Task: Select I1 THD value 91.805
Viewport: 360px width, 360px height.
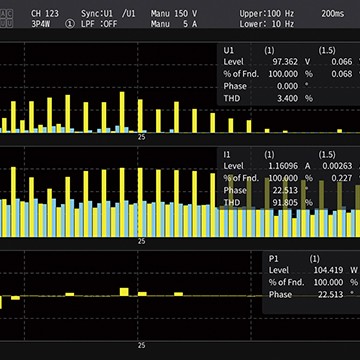Action: [x=286, y=202]
